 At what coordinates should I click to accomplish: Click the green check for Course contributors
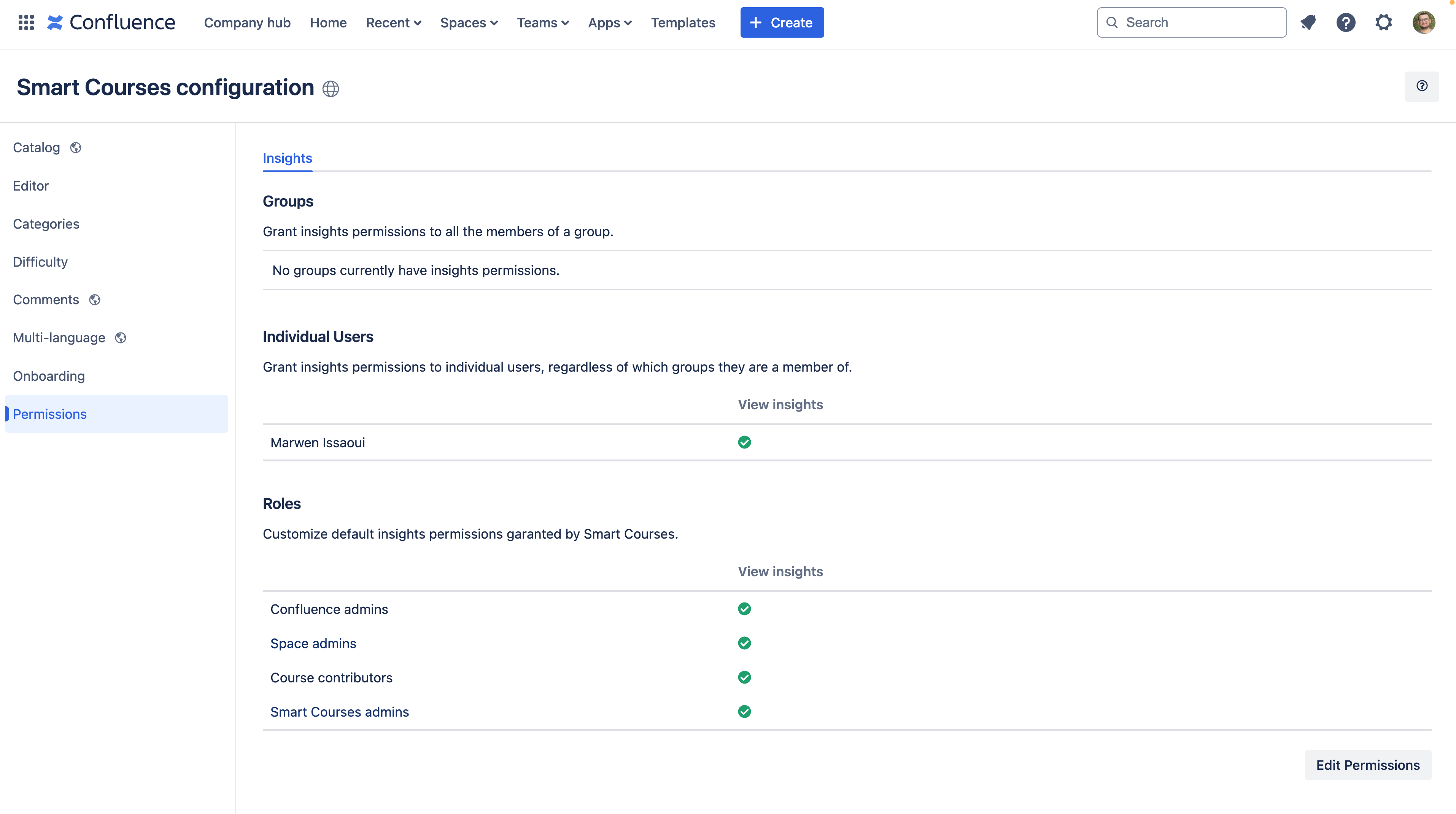point(744,677)
